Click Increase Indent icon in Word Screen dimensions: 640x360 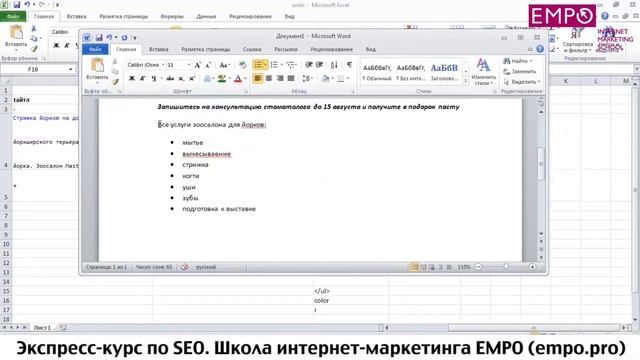pos(320,65)
